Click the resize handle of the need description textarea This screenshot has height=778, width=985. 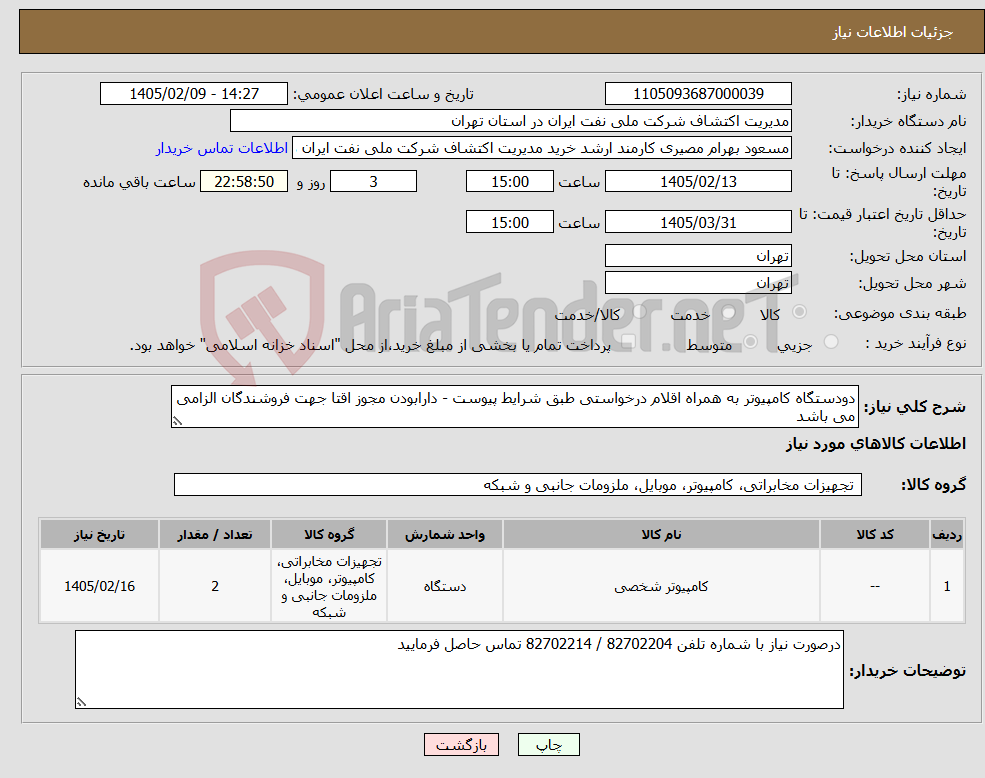(x=177, y=422)
